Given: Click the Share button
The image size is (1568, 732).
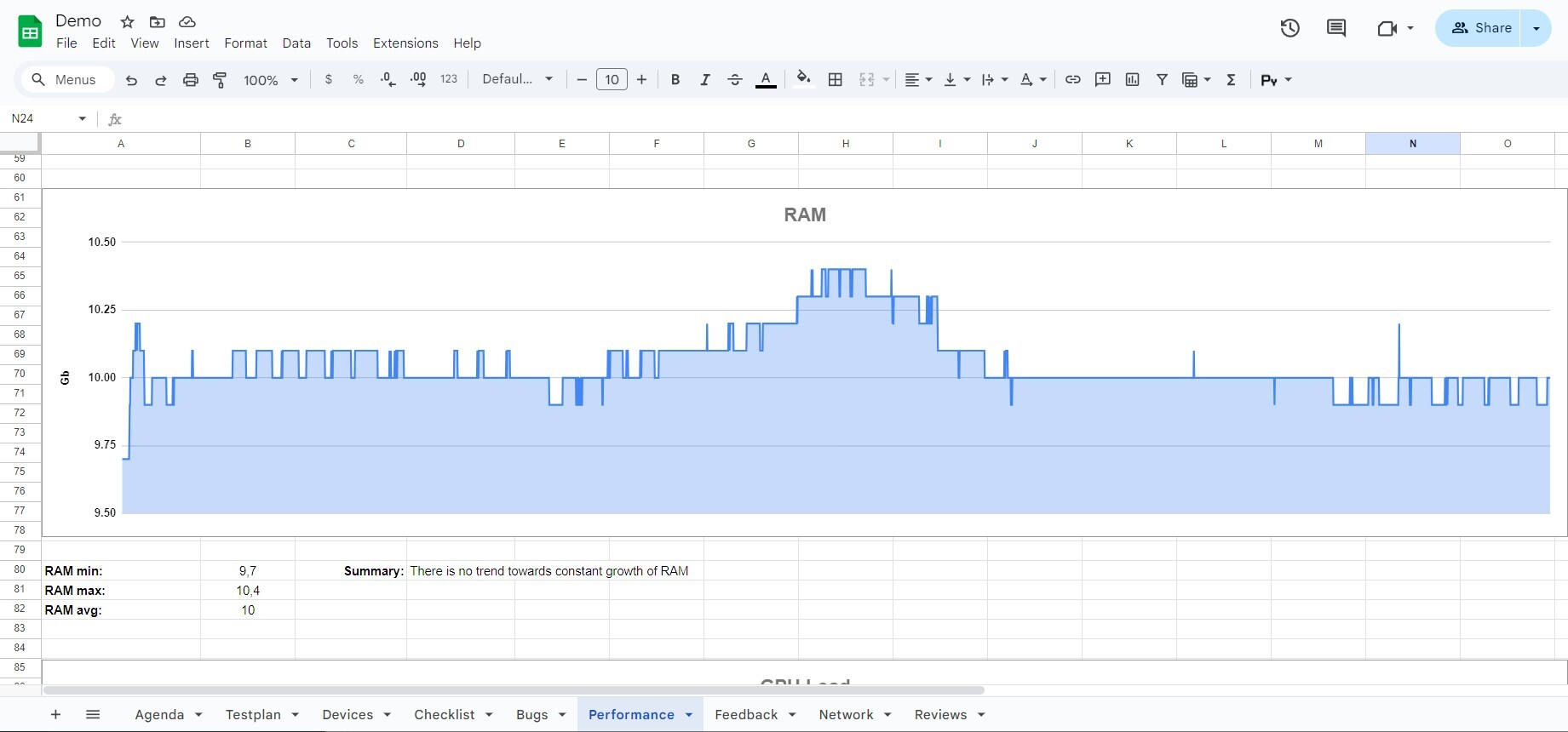Looking at the screenshot, I should pyautogui.click(x=1480, y=28).
